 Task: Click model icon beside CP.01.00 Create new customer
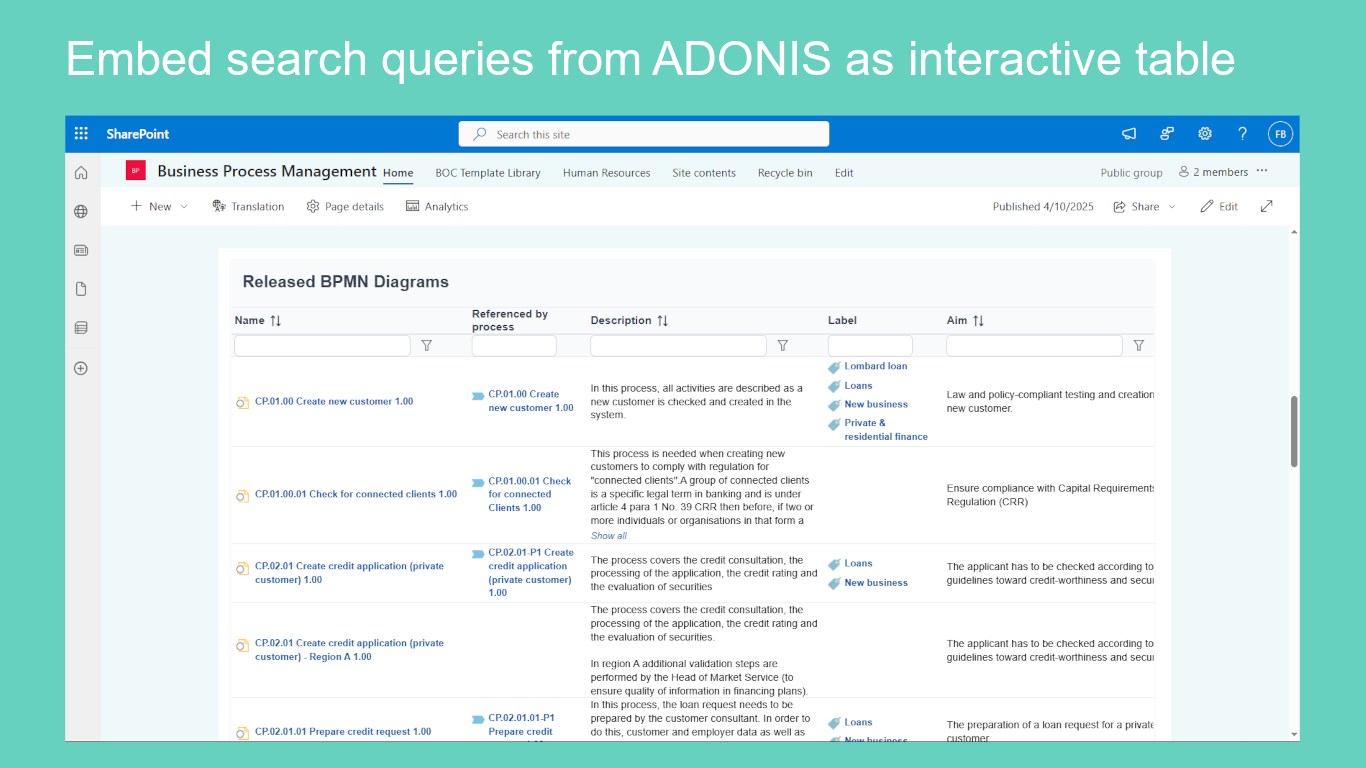pos(242,402)
